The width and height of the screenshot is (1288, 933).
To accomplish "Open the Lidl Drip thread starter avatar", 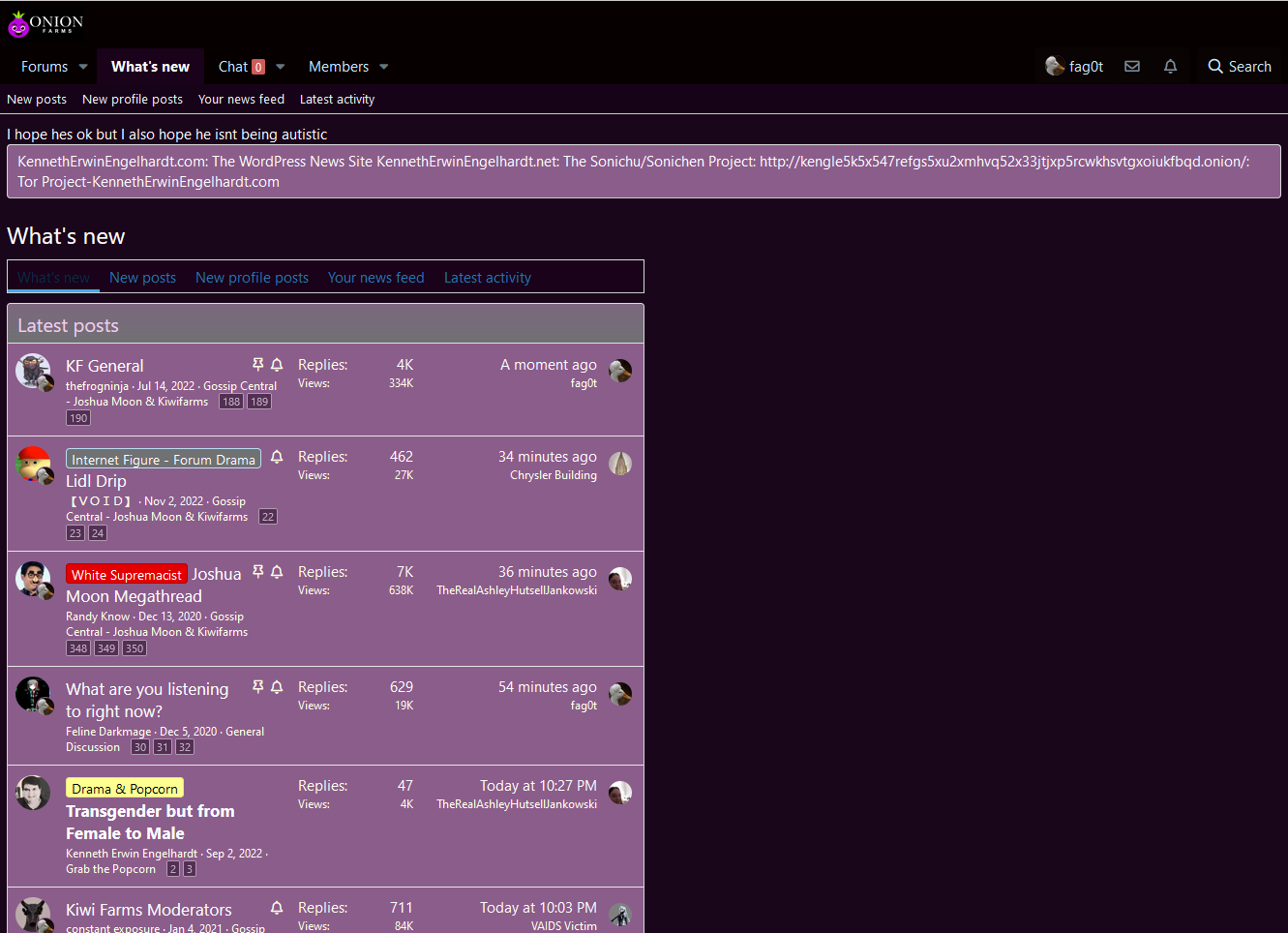I will point(33,464).
